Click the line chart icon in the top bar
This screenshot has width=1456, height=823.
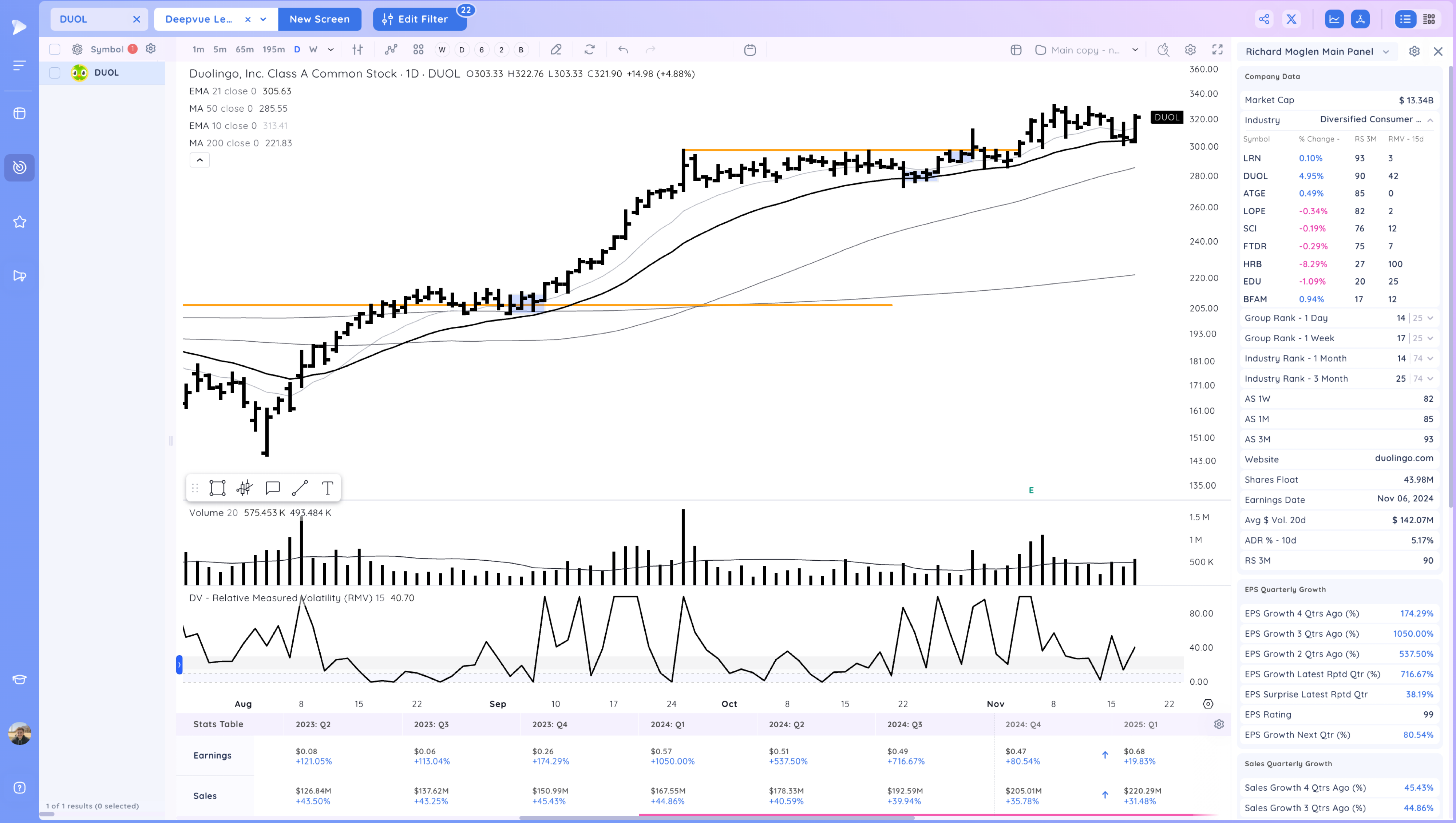(1334, 19)
